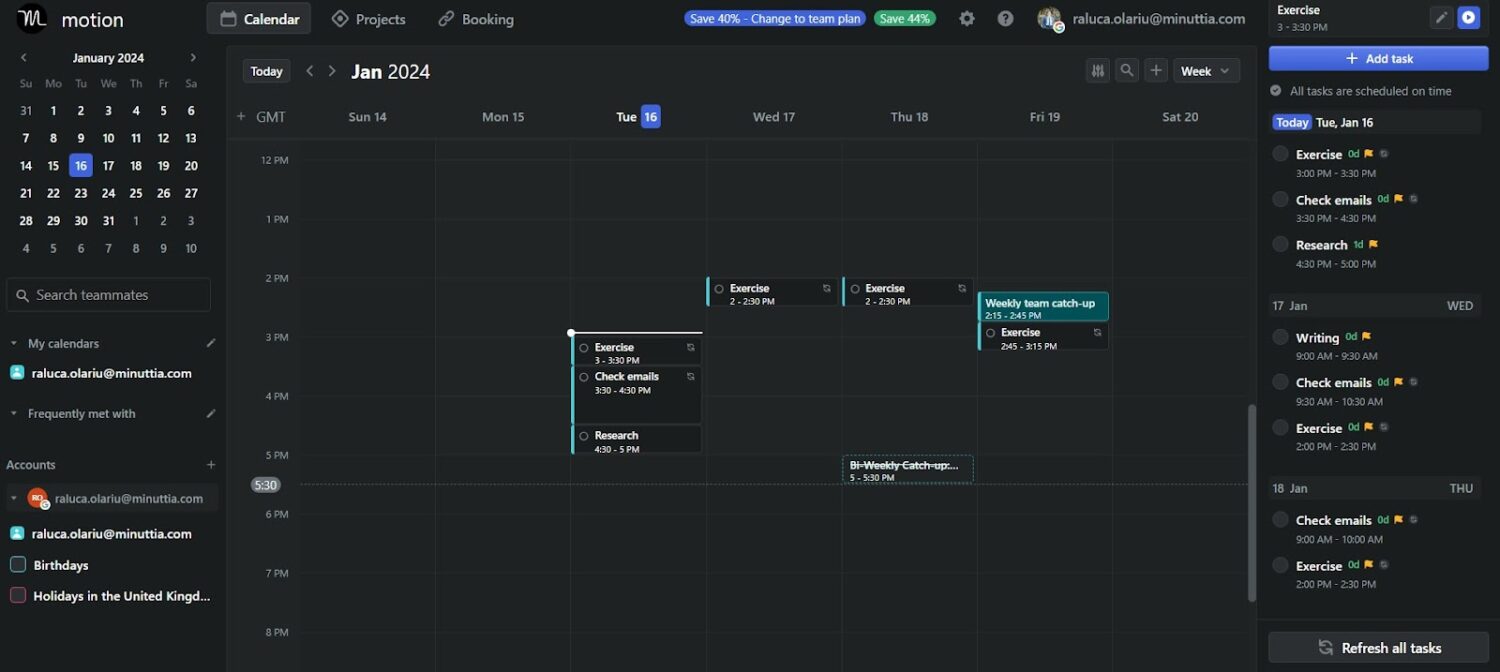The image size is (1500, 672).
Task: Start the Exercise task with the play icon
Action: (x=1469, y=17)
